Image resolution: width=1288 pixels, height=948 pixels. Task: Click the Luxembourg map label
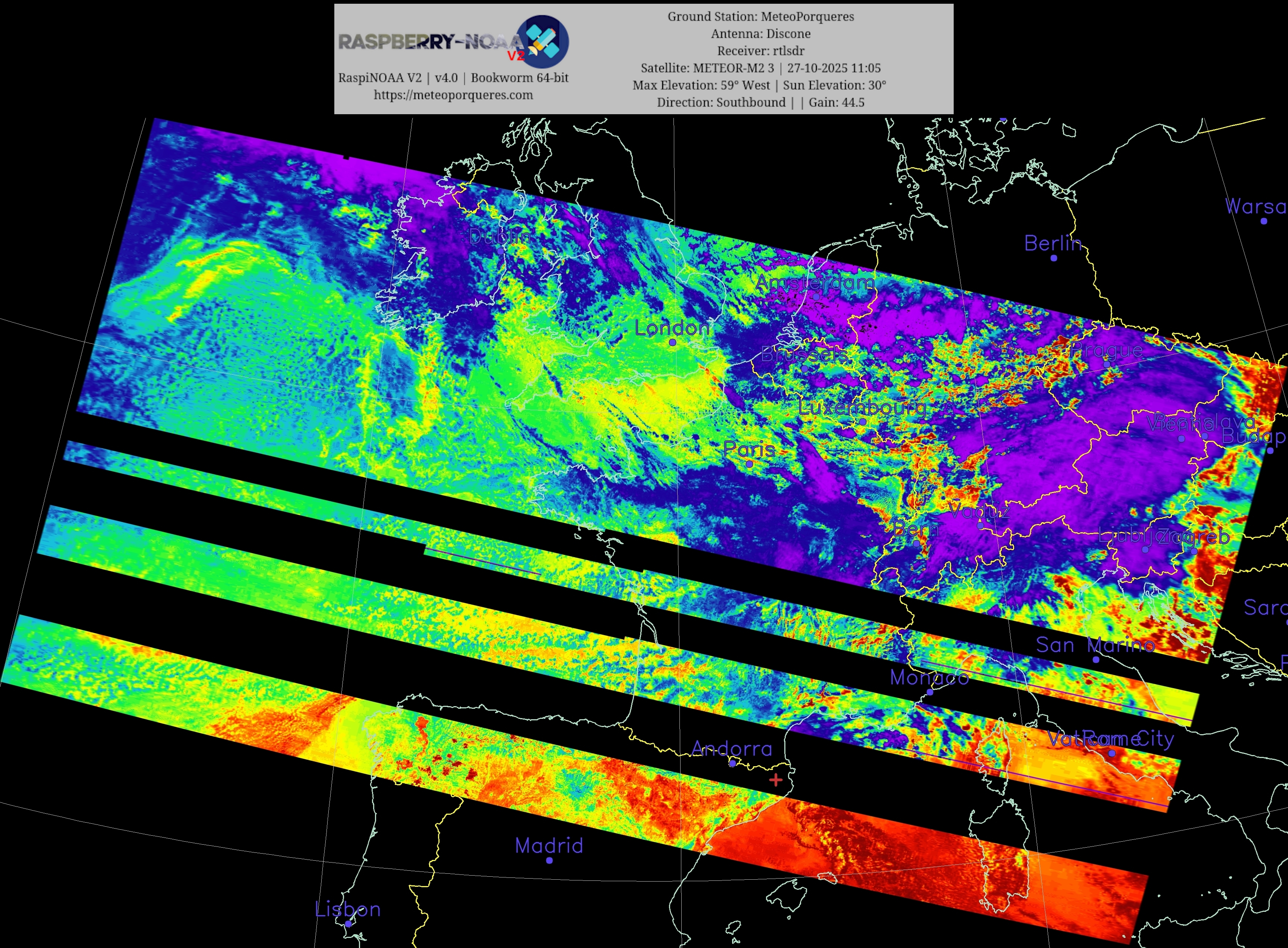point(862,408)
